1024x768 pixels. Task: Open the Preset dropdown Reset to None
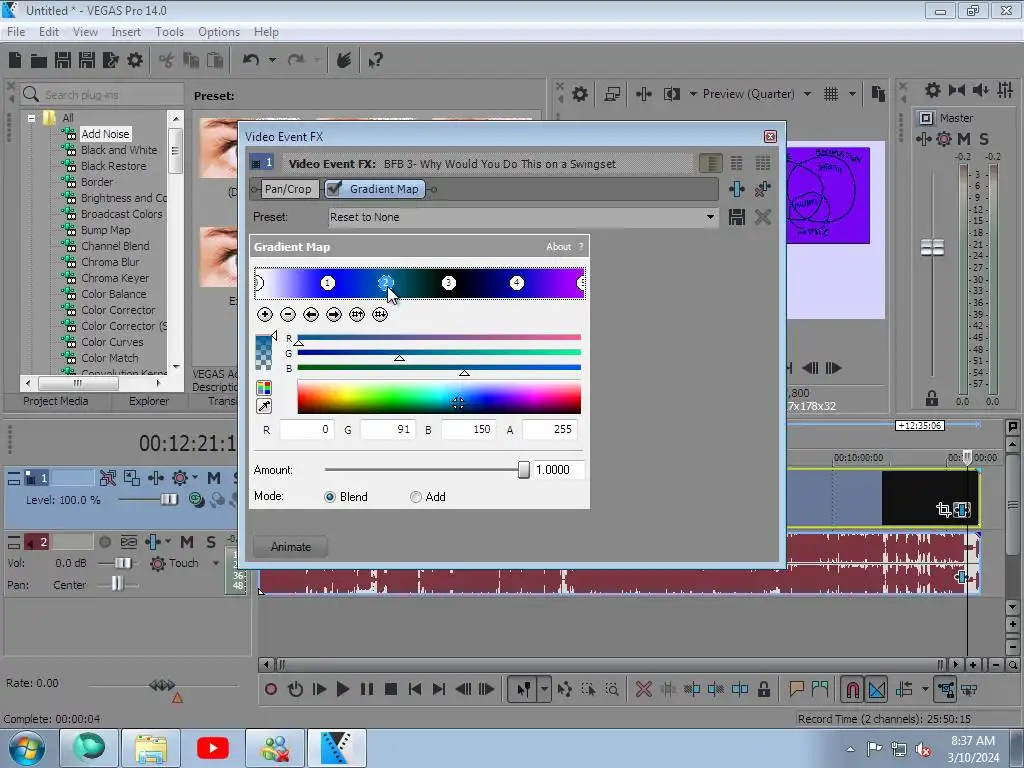[x=710, y=217]
